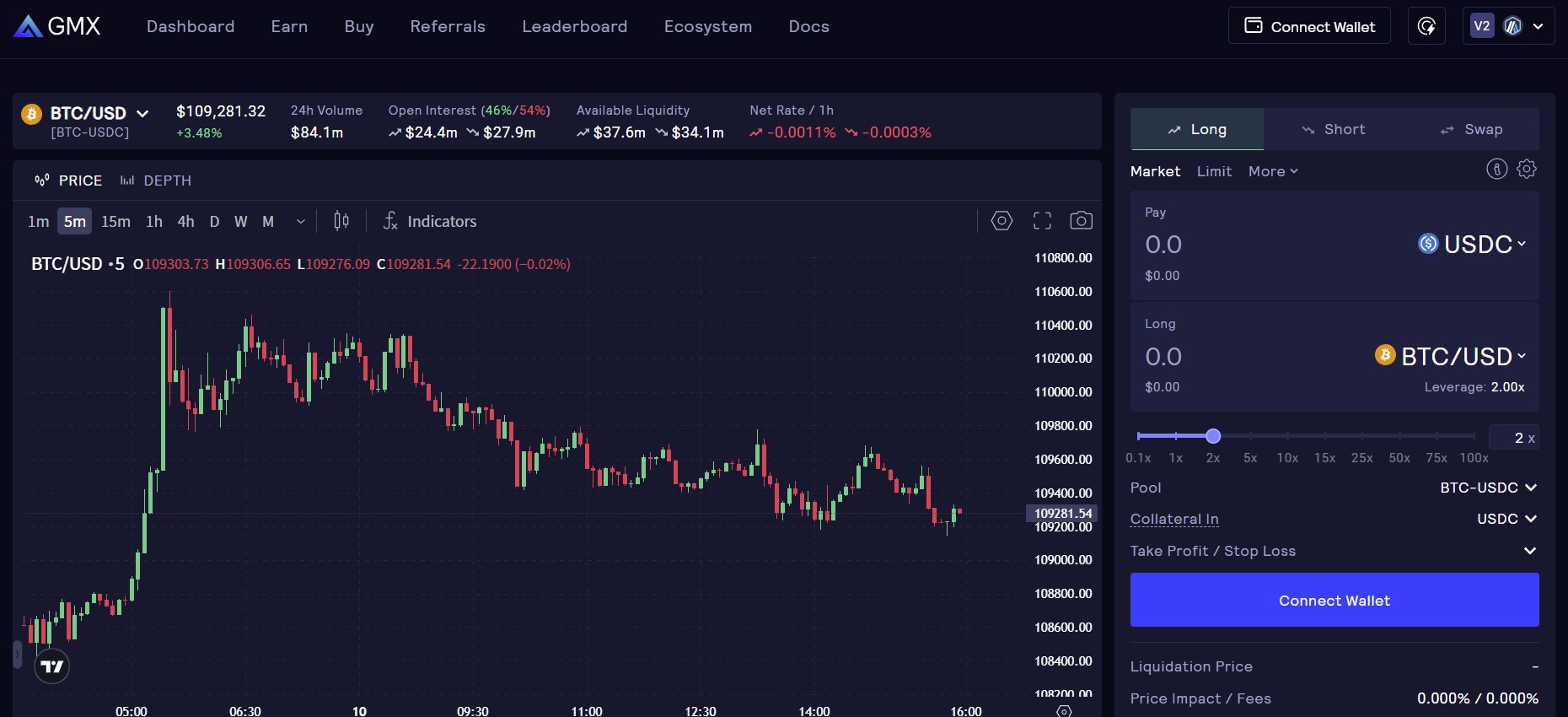
Task: Open the BTC-USDC pool dropdown
Action: (1489, 488)
